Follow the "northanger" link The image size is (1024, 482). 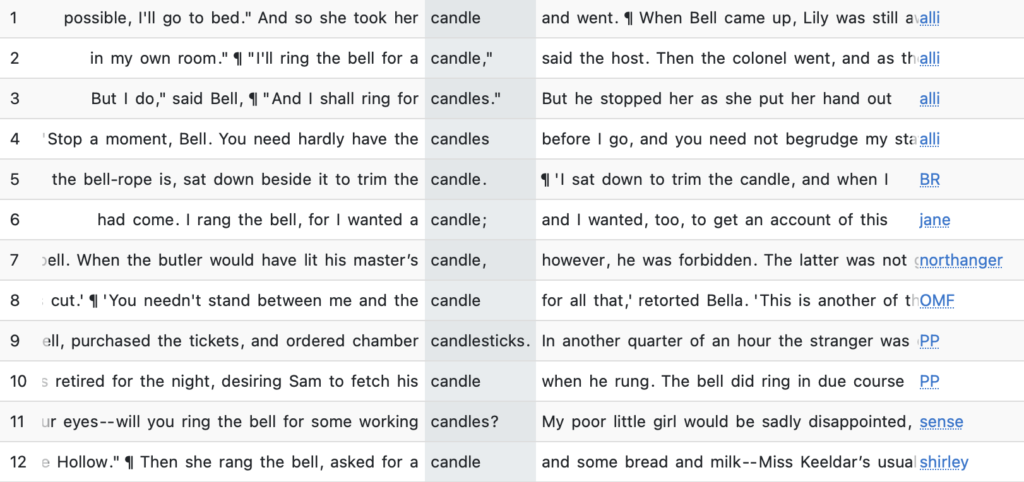pos(960,260)
